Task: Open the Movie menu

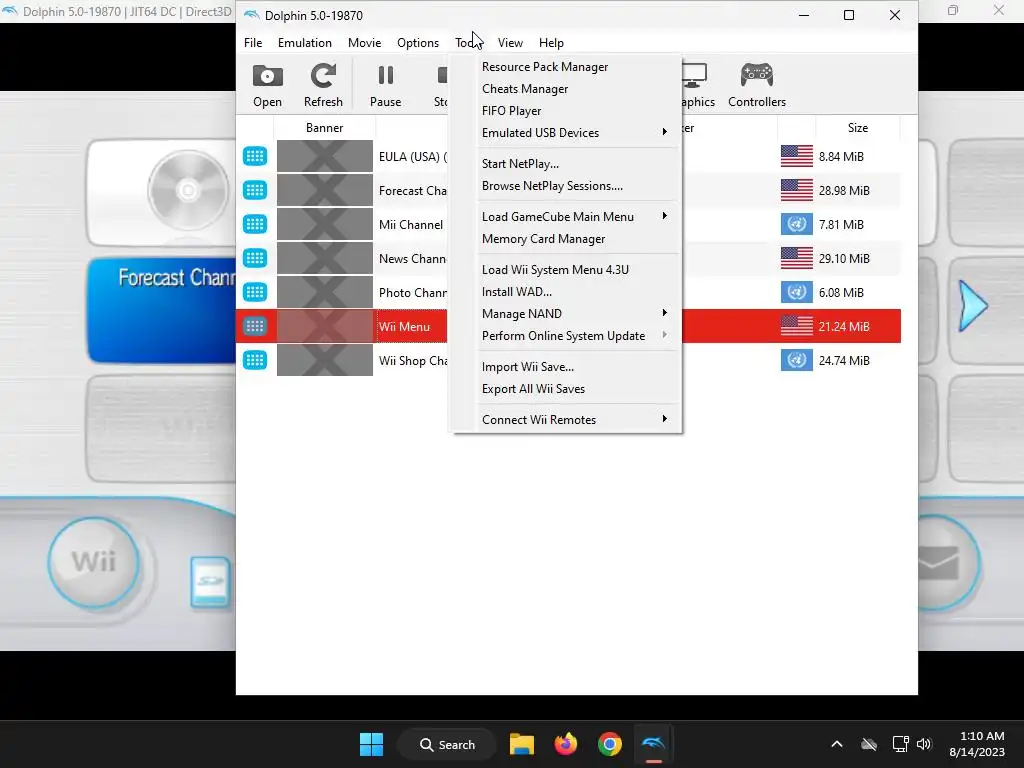Action: (364, 42)
